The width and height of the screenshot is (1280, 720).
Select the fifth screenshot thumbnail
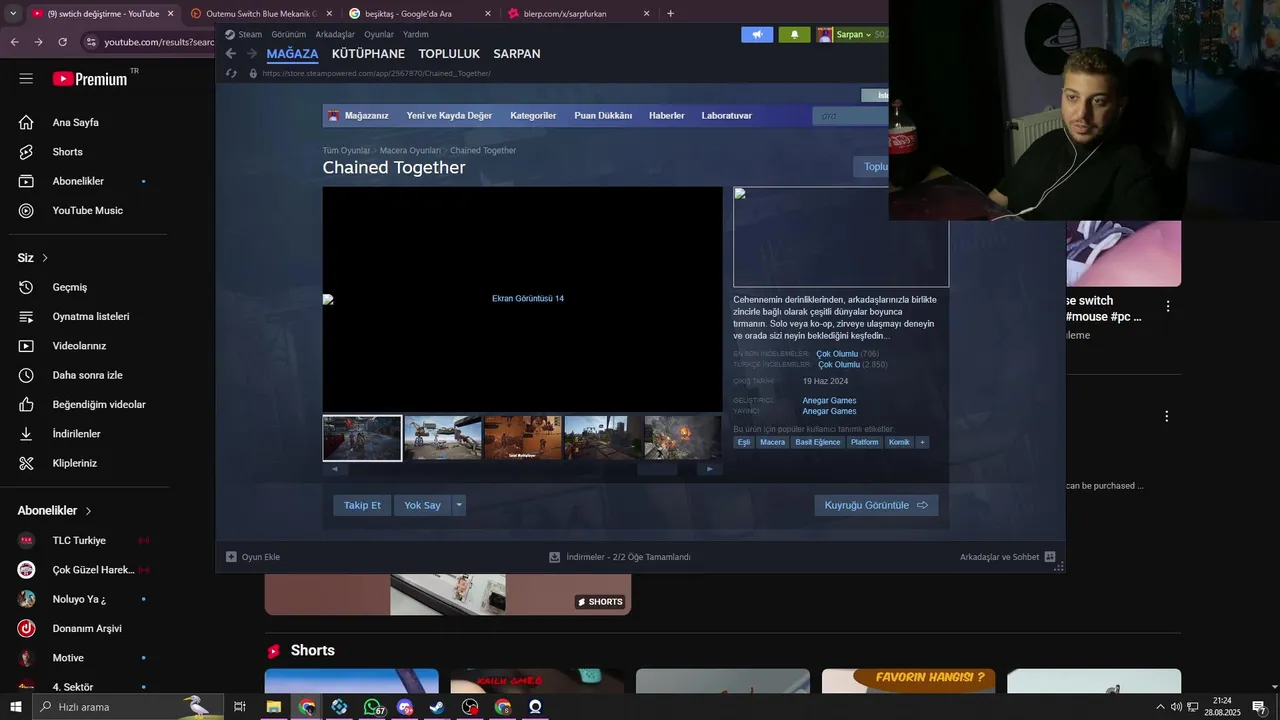683,438
